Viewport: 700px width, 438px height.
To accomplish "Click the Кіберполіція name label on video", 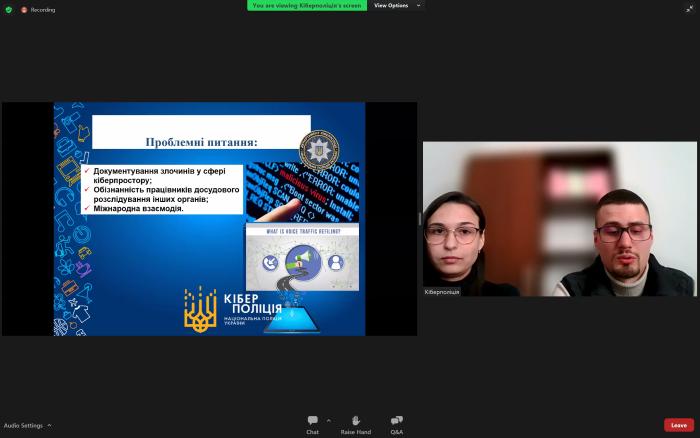I will pyautogui.click(x=442, y=292).
